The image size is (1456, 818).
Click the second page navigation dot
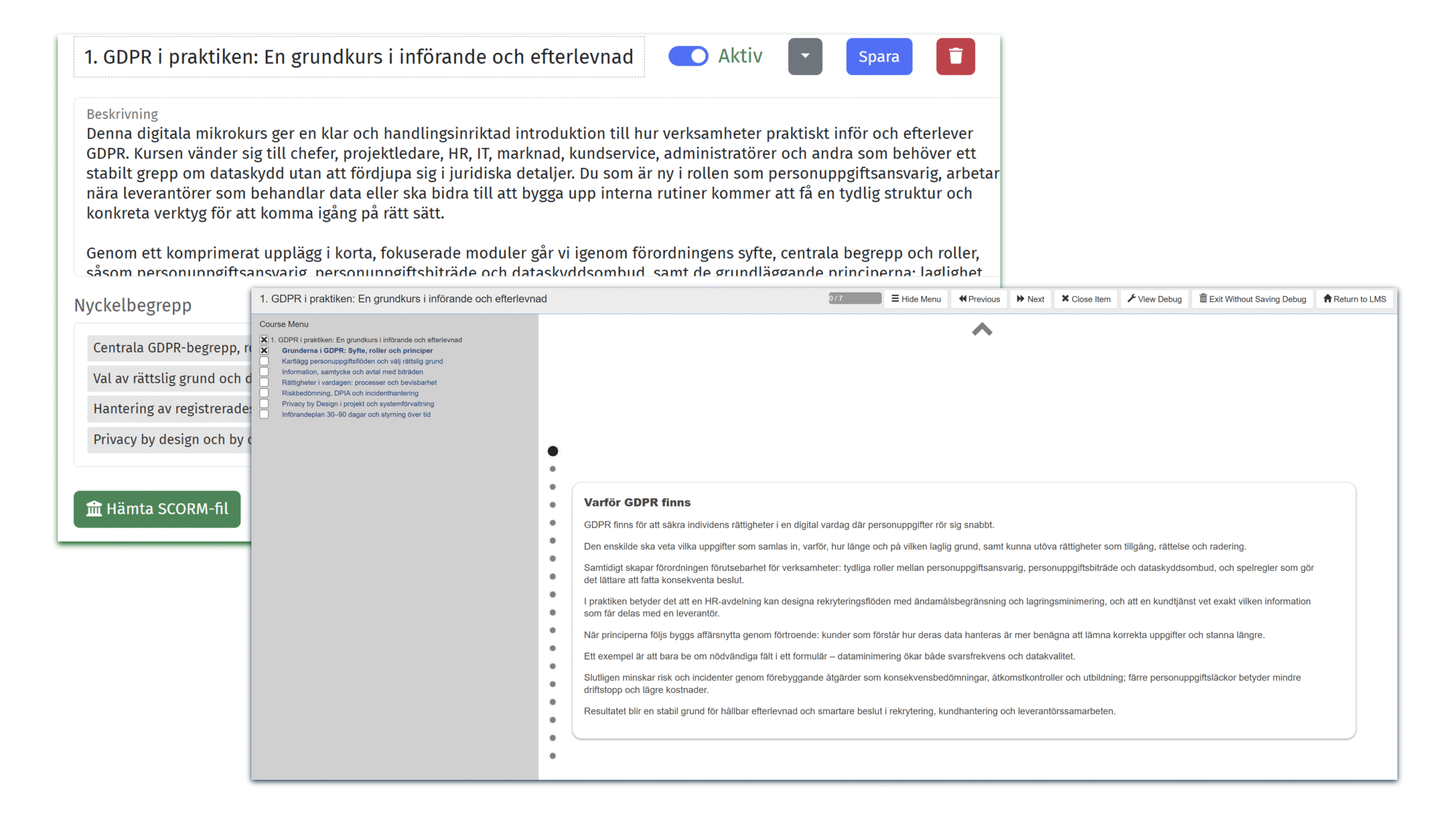pyautogui.click(x=552, y=470)
